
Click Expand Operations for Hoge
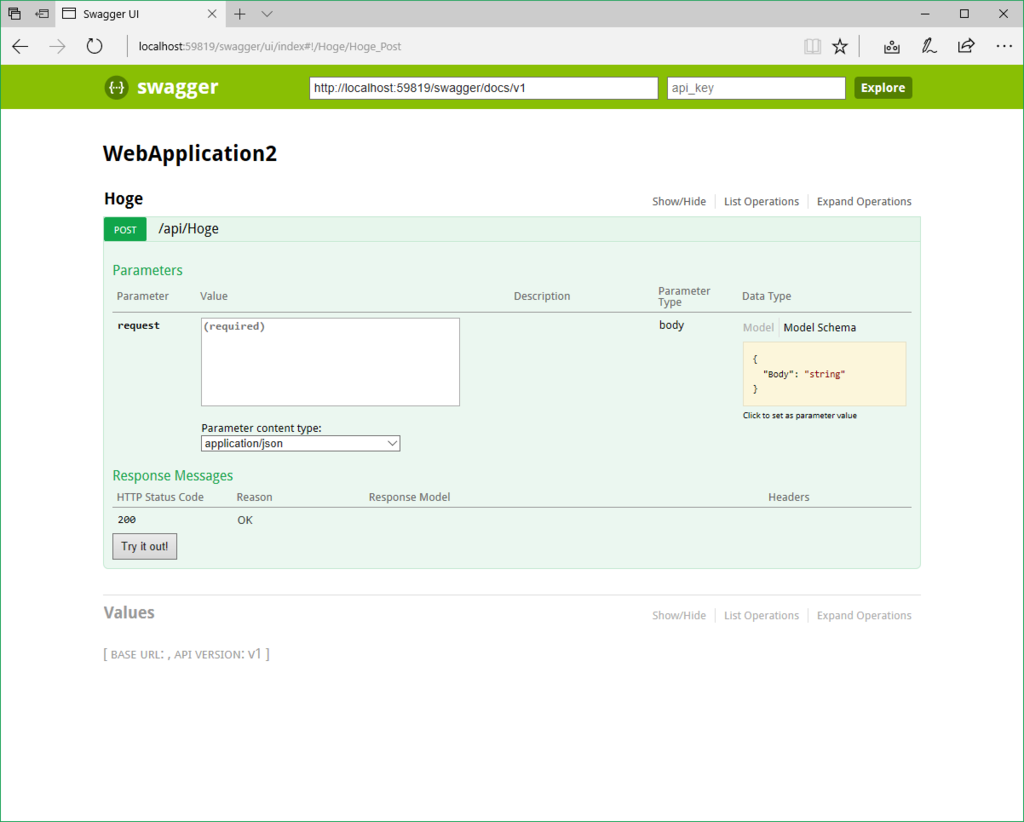tap(864, 202)
